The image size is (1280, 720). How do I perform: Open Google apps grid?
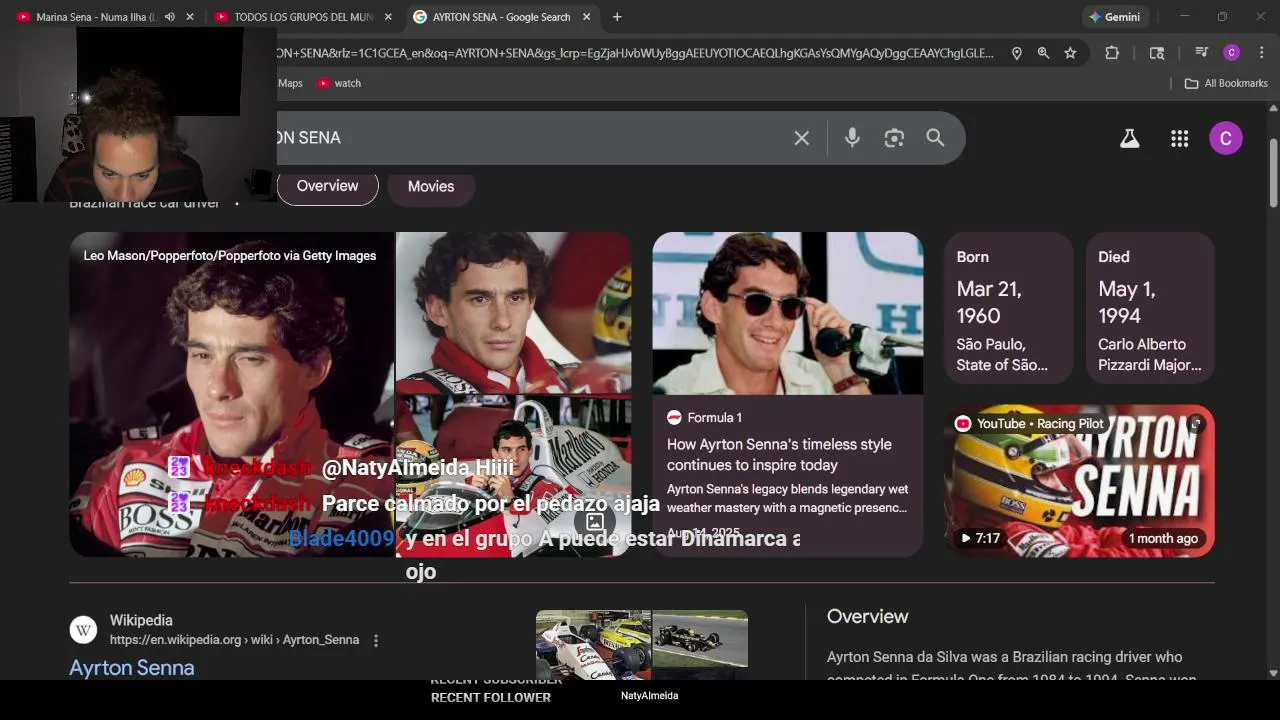click(1179, 139)
